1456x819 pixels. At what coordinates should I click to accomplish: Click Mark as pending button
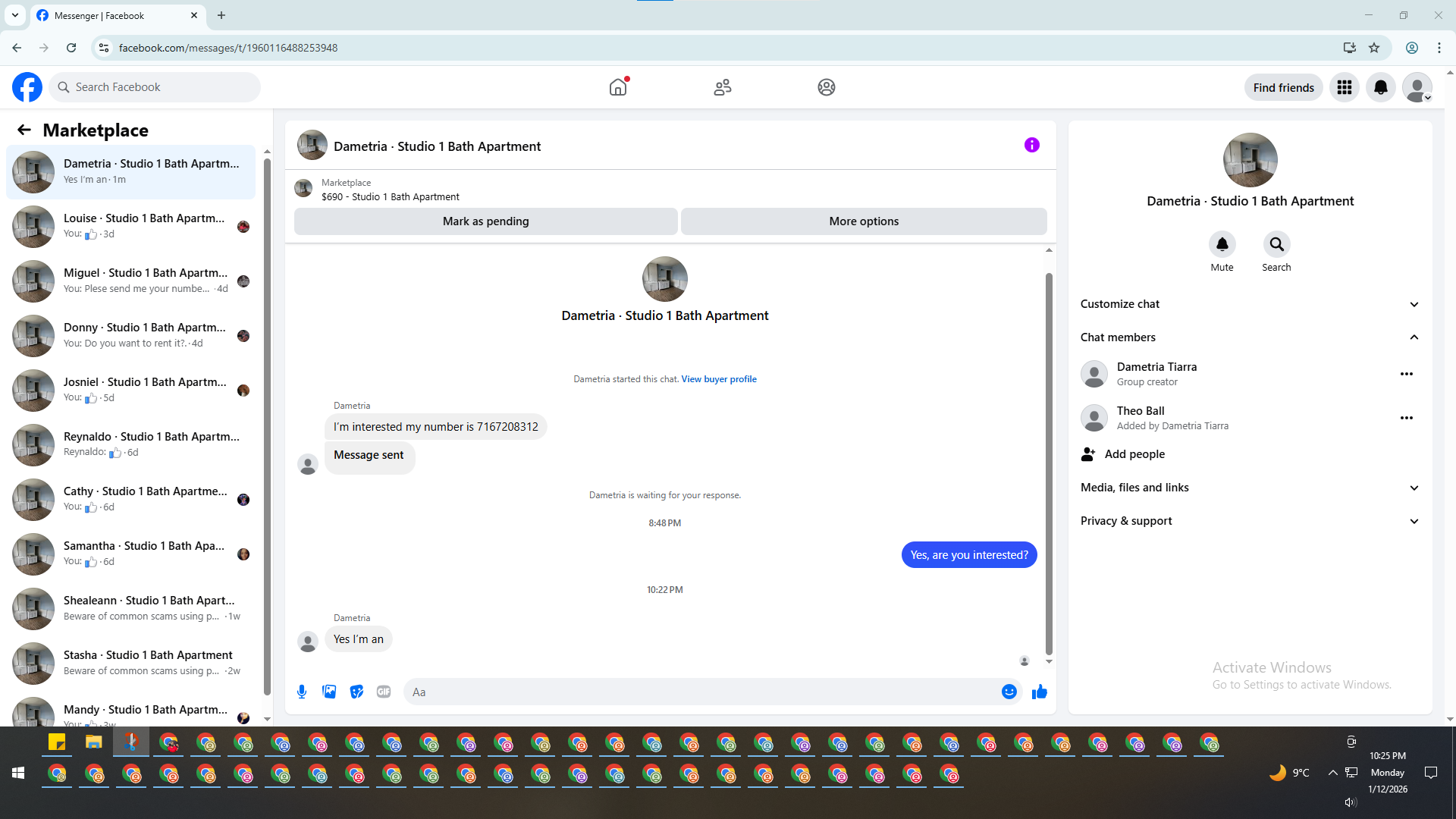click(485, 221)
